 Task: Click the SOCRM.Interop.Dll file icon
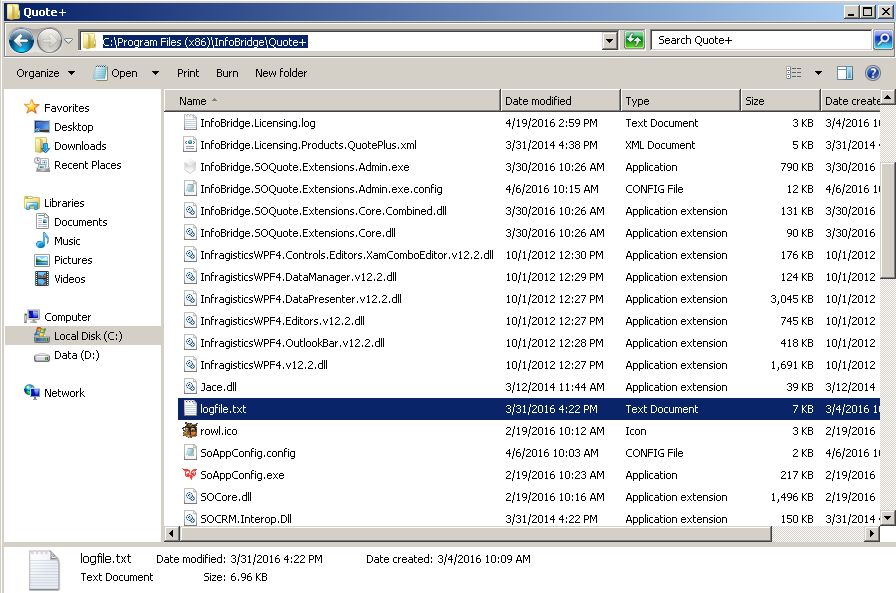tap(190, 519)
